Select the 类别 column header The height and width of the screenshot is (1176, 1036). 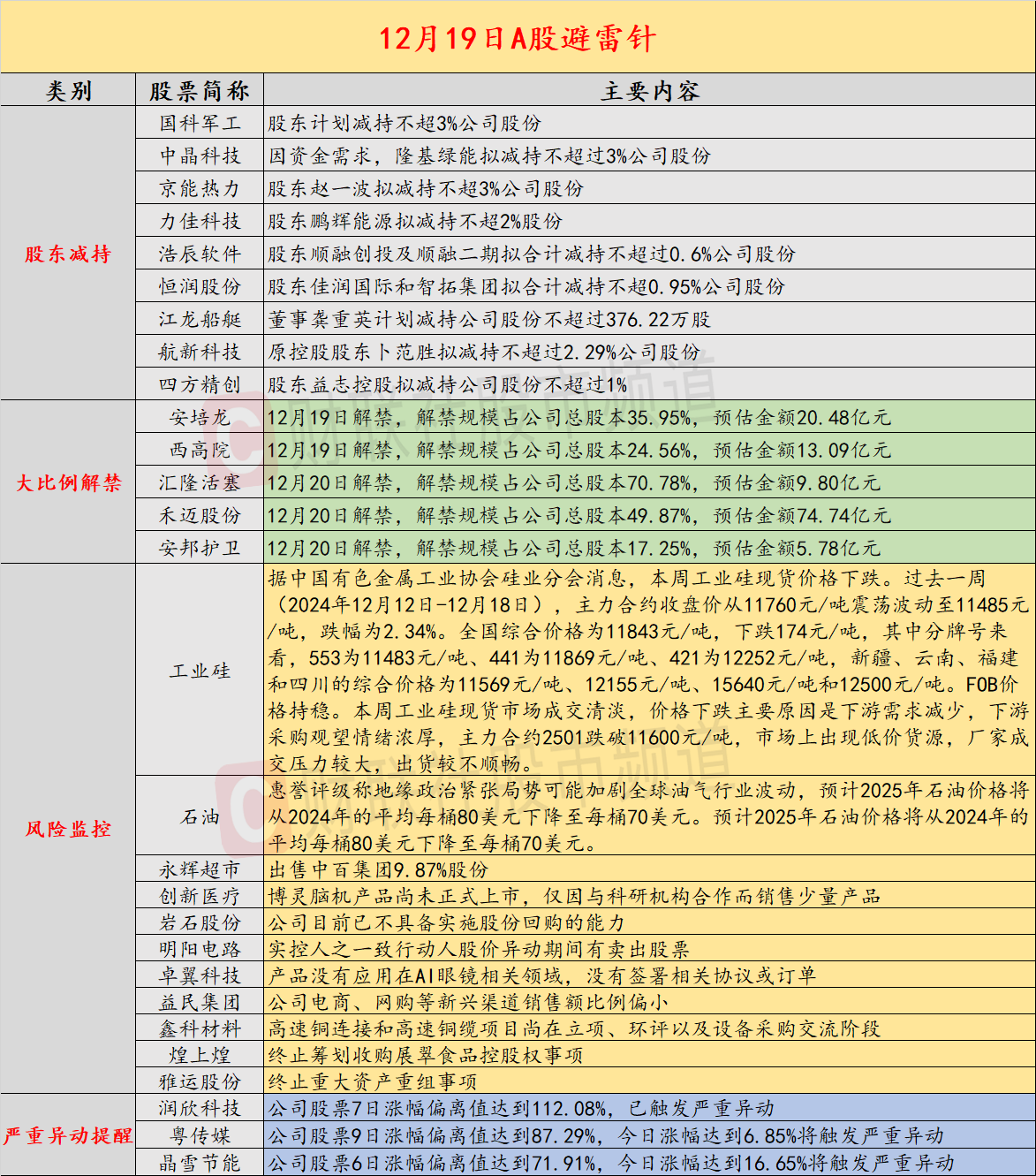pyautogui.click(x=68, y=91)
